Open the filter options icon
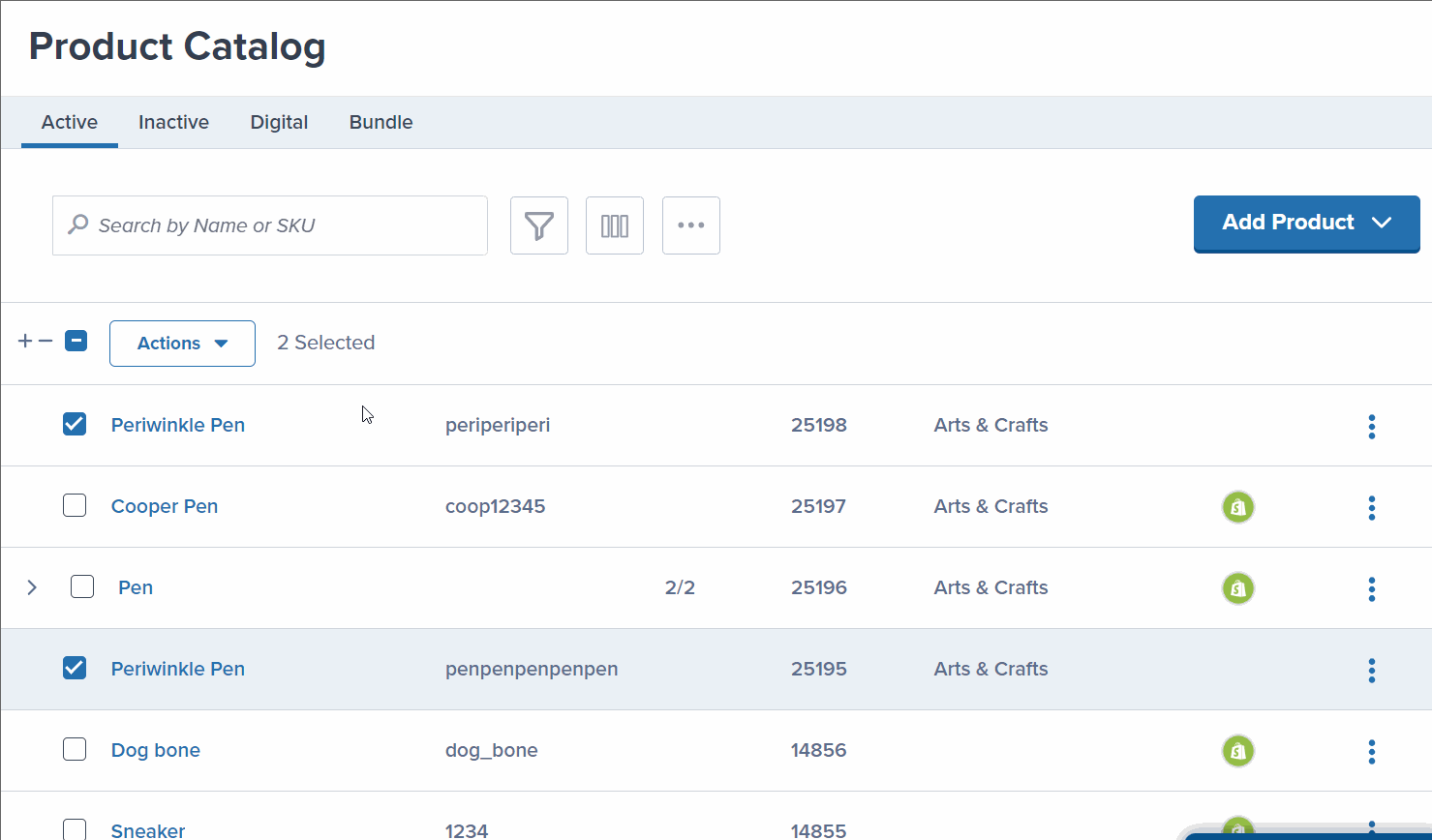 pos(538,225)
